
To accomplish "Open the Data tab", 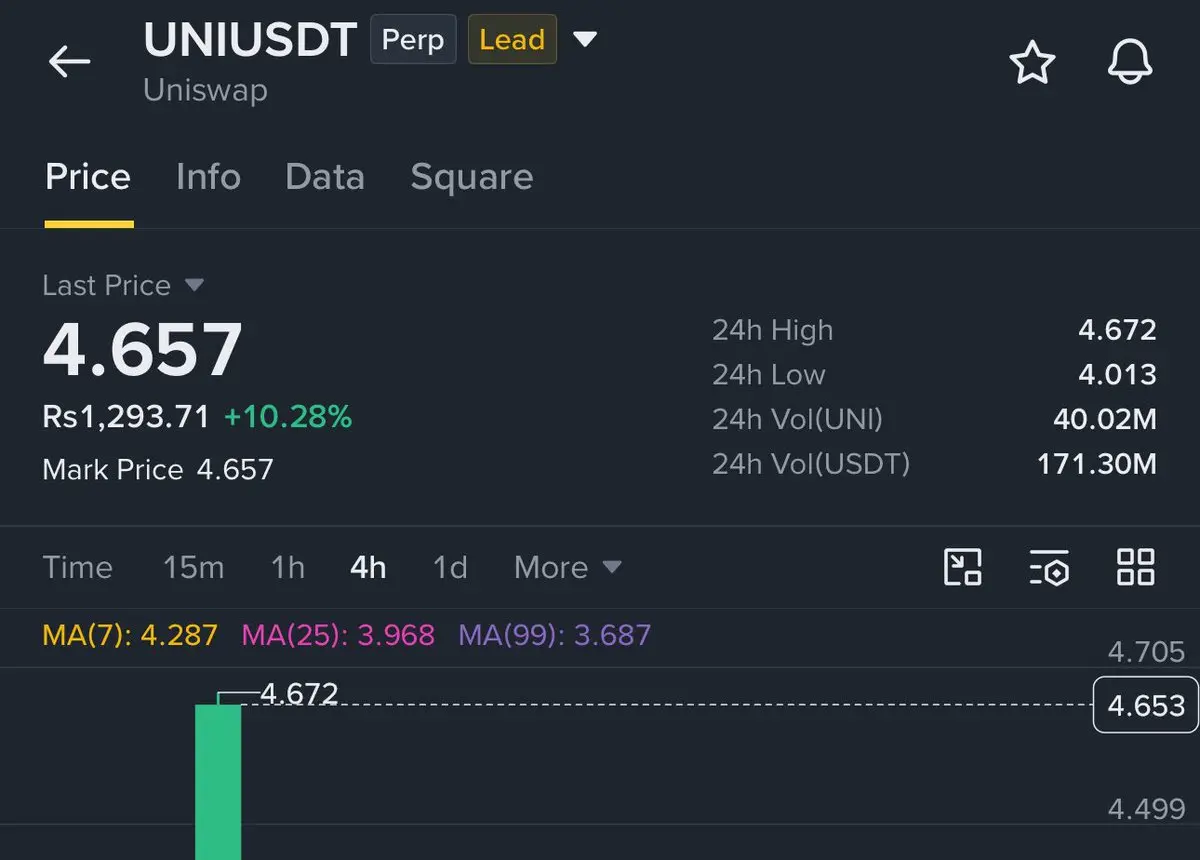I will [x=325, y=177].
